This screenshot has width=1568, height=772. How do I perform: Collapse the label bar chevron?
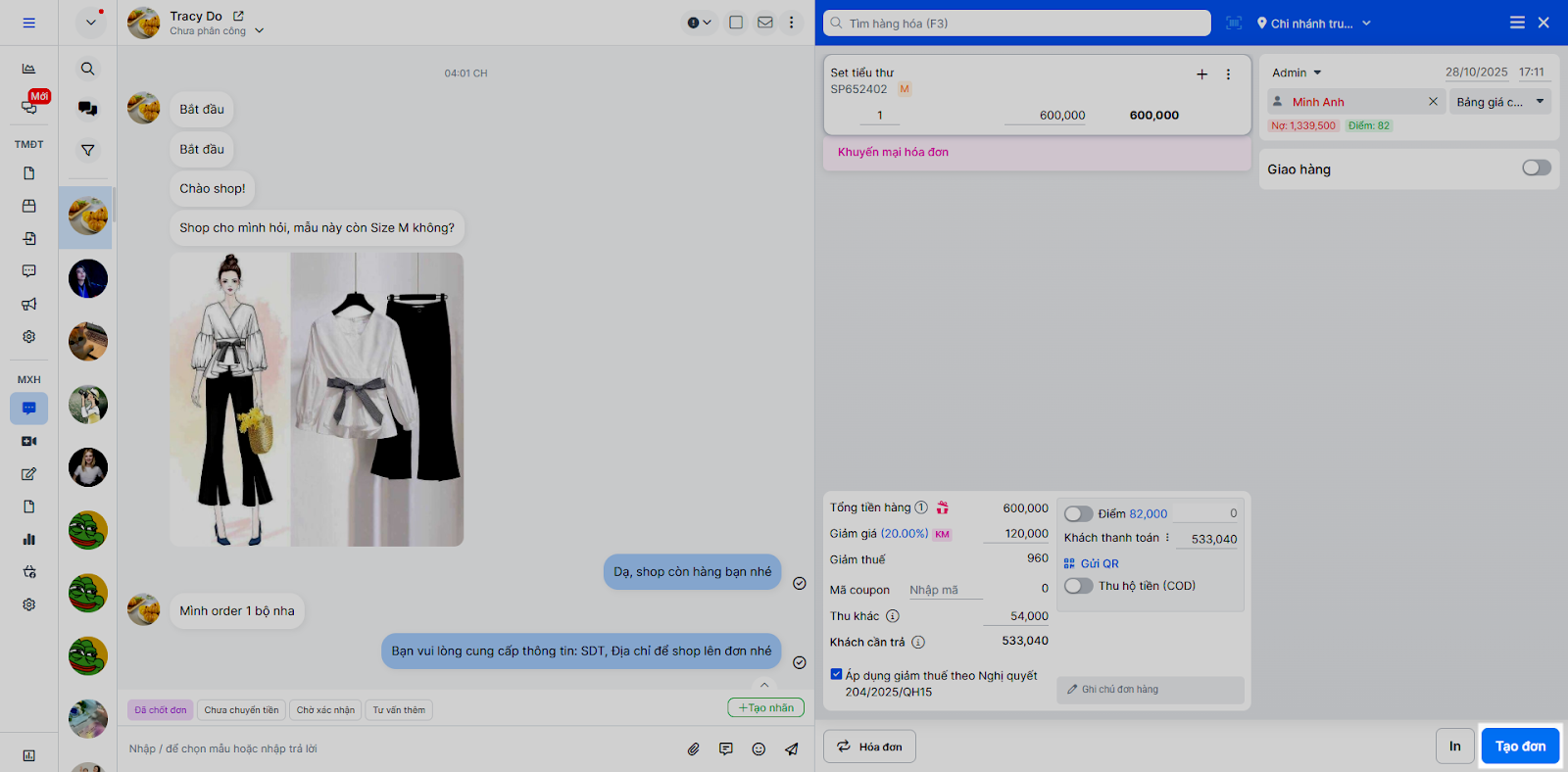pyautogui.click(x=764, y=685)
